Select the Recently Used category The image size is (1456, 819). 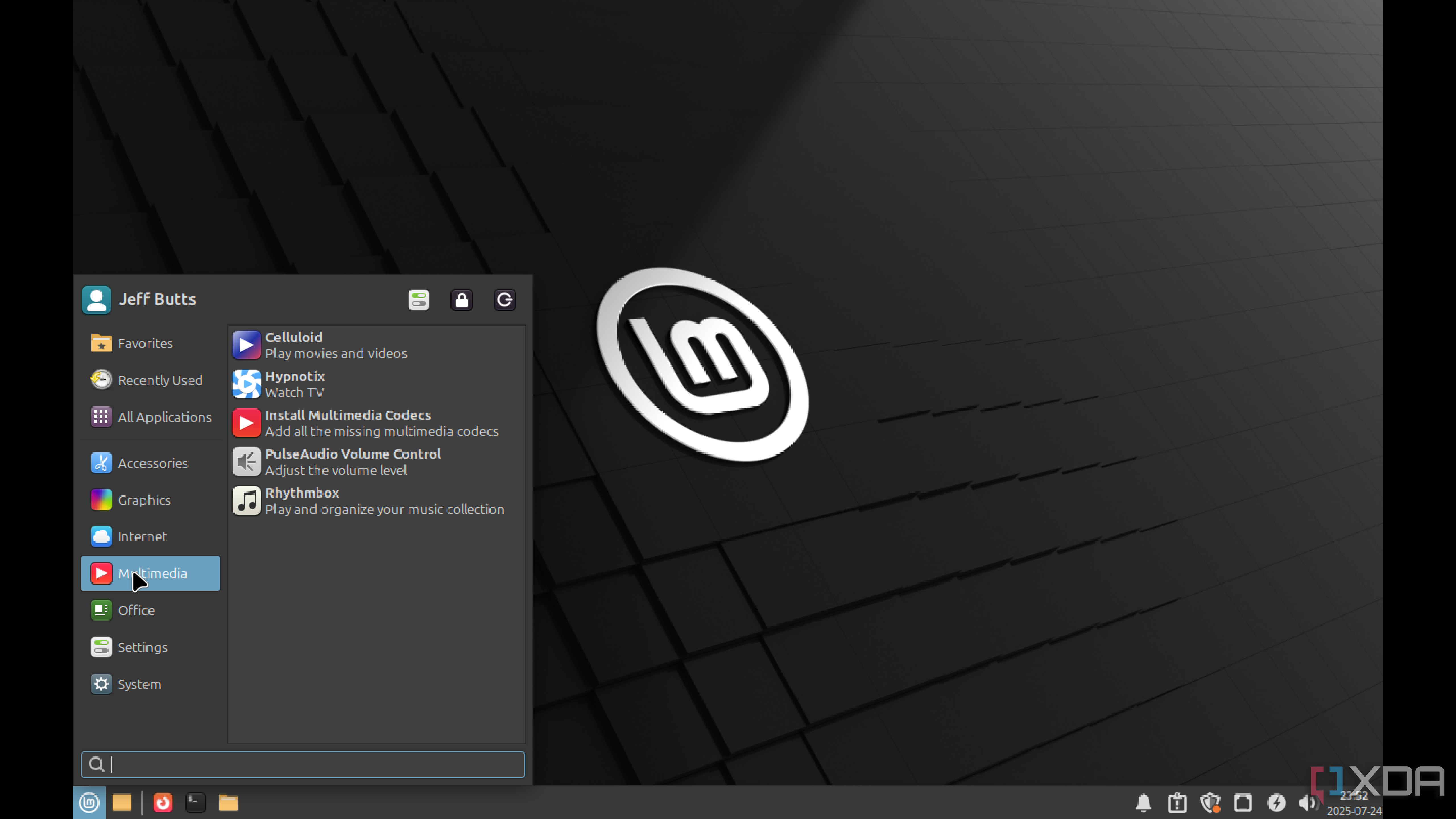[159, 380]
